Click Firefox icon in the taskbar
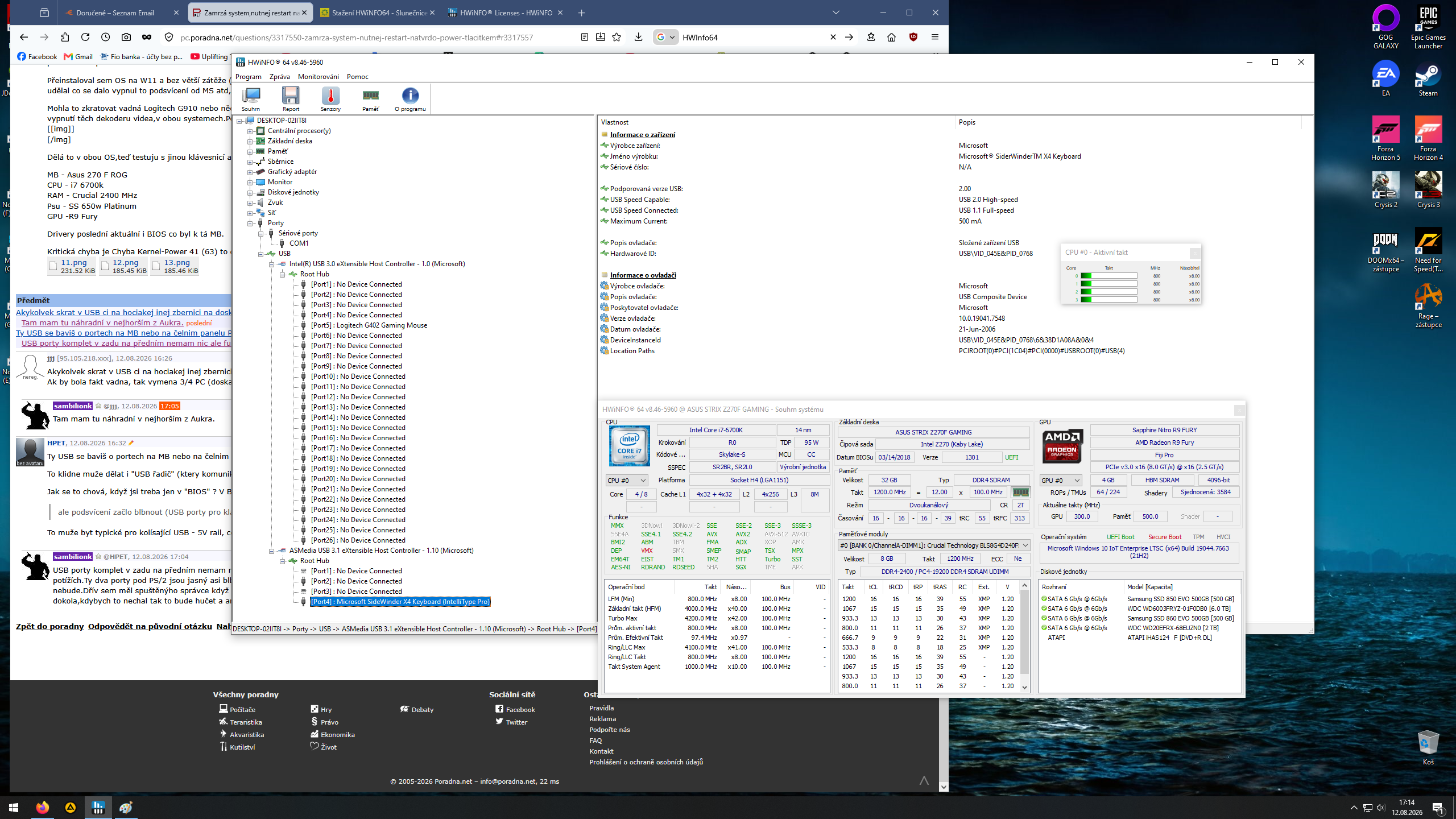 [x=42, y=807]
